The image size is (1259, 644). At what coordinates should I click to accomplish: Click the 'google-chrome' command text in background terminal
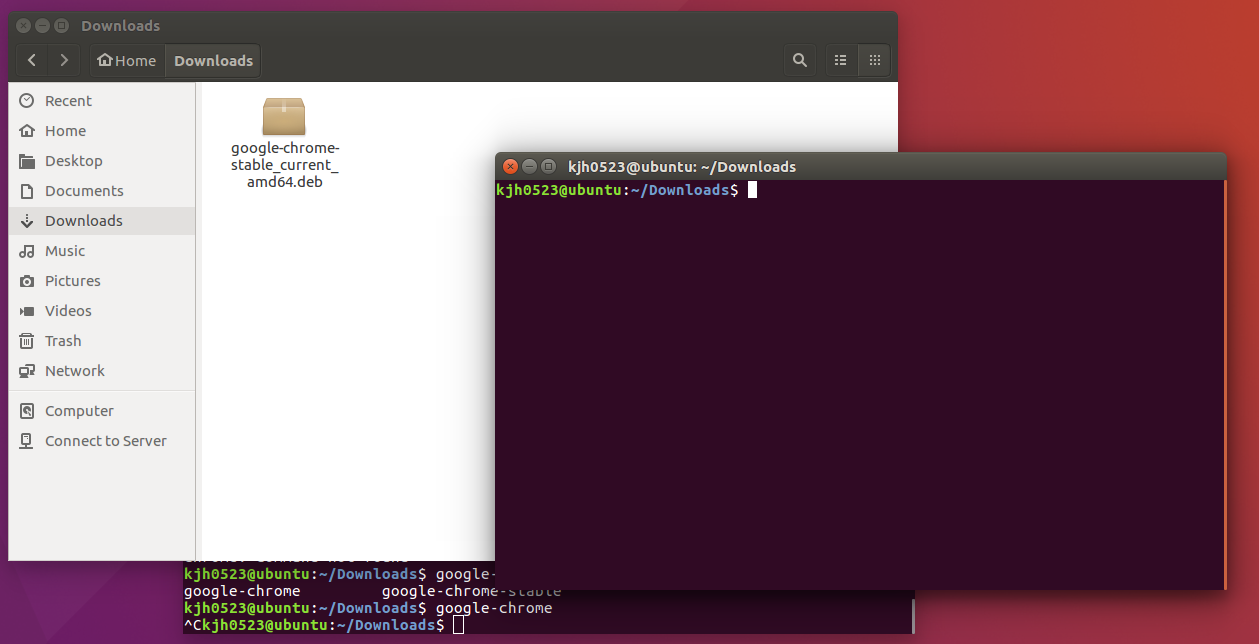pyautogui.click(x=494, y=608)
